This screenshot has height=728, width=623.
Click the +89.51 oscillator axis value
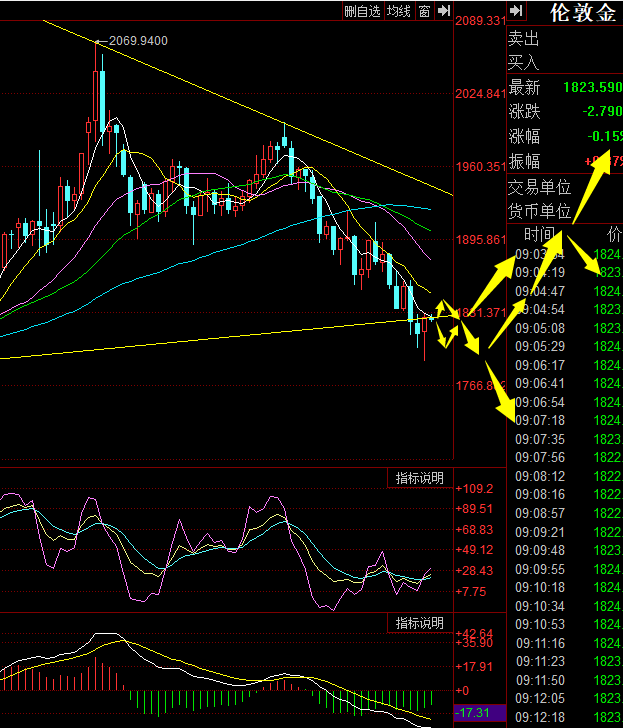474,509
